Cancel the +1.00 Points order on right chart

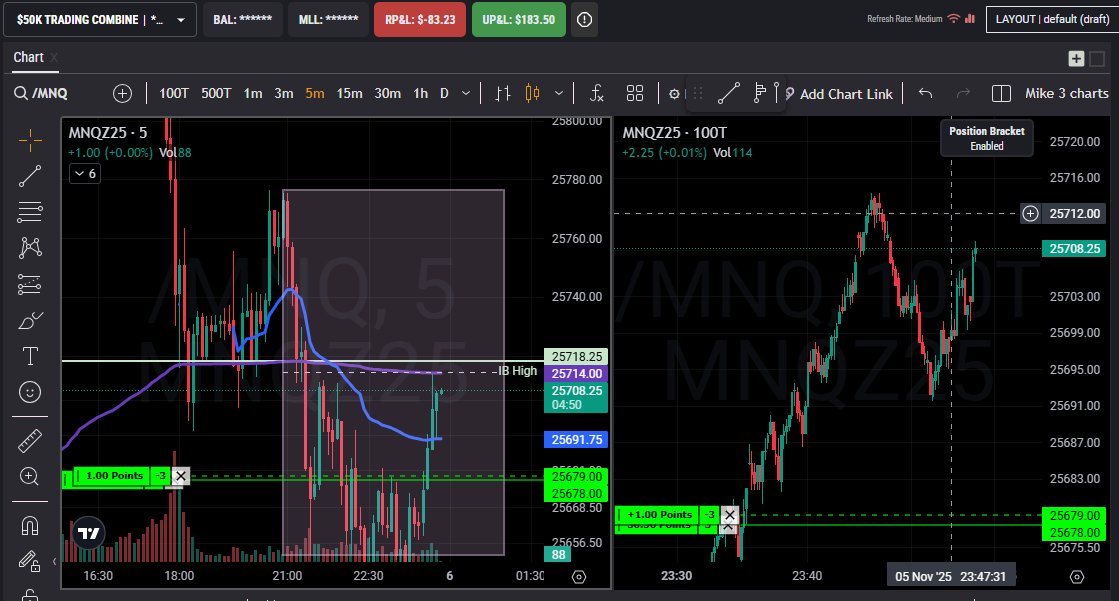pos(729,515)
